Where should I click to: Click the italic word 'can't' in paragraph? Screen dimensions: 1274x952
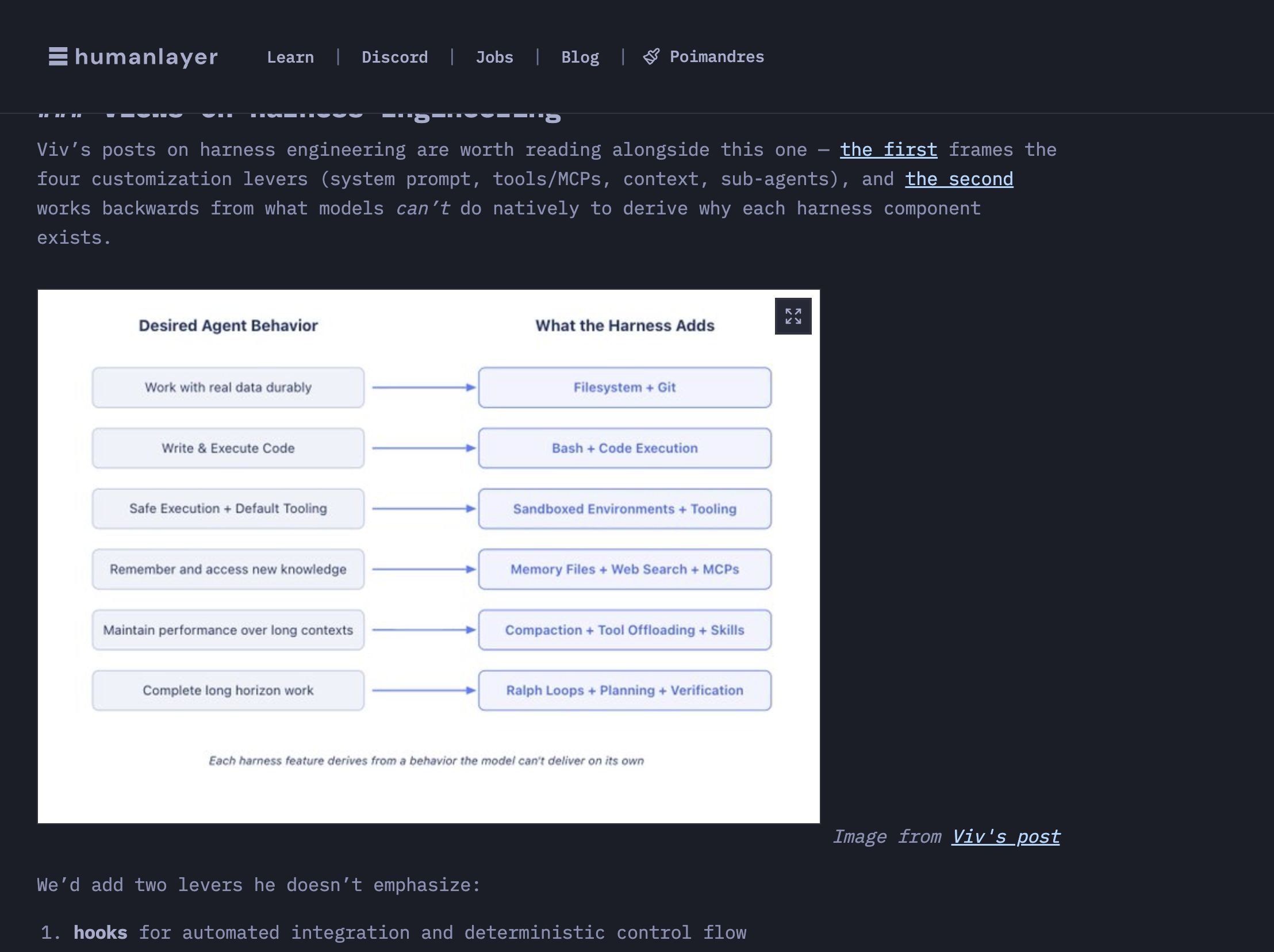point(423,209)
